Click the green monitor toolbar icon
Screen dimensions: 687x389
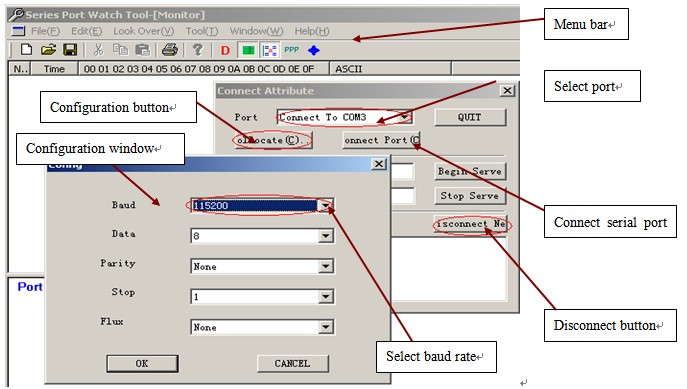coord(248,50)
